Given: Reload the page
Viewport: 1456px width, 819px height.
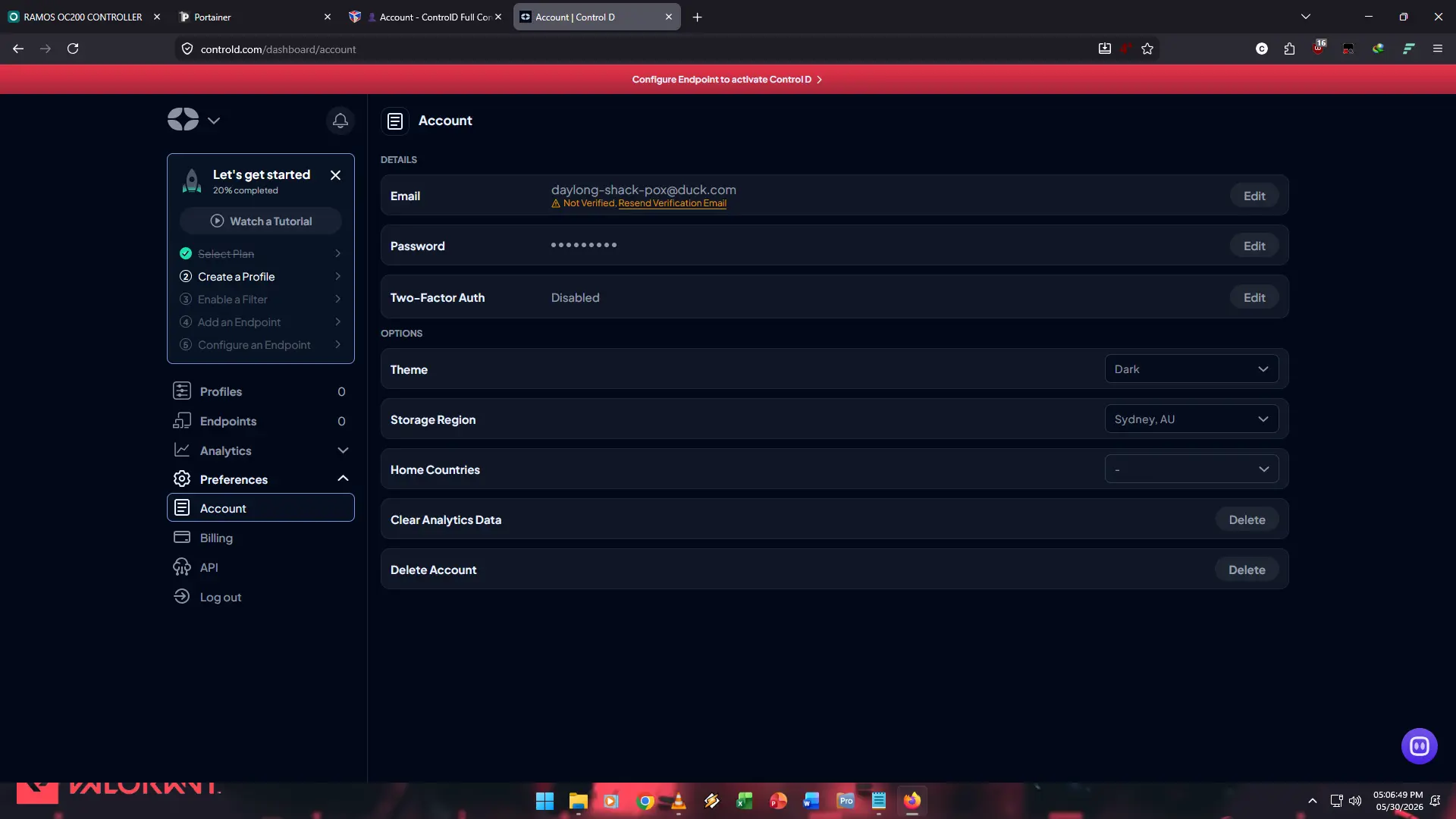Looking at the screenshot, I should (73, 49).
